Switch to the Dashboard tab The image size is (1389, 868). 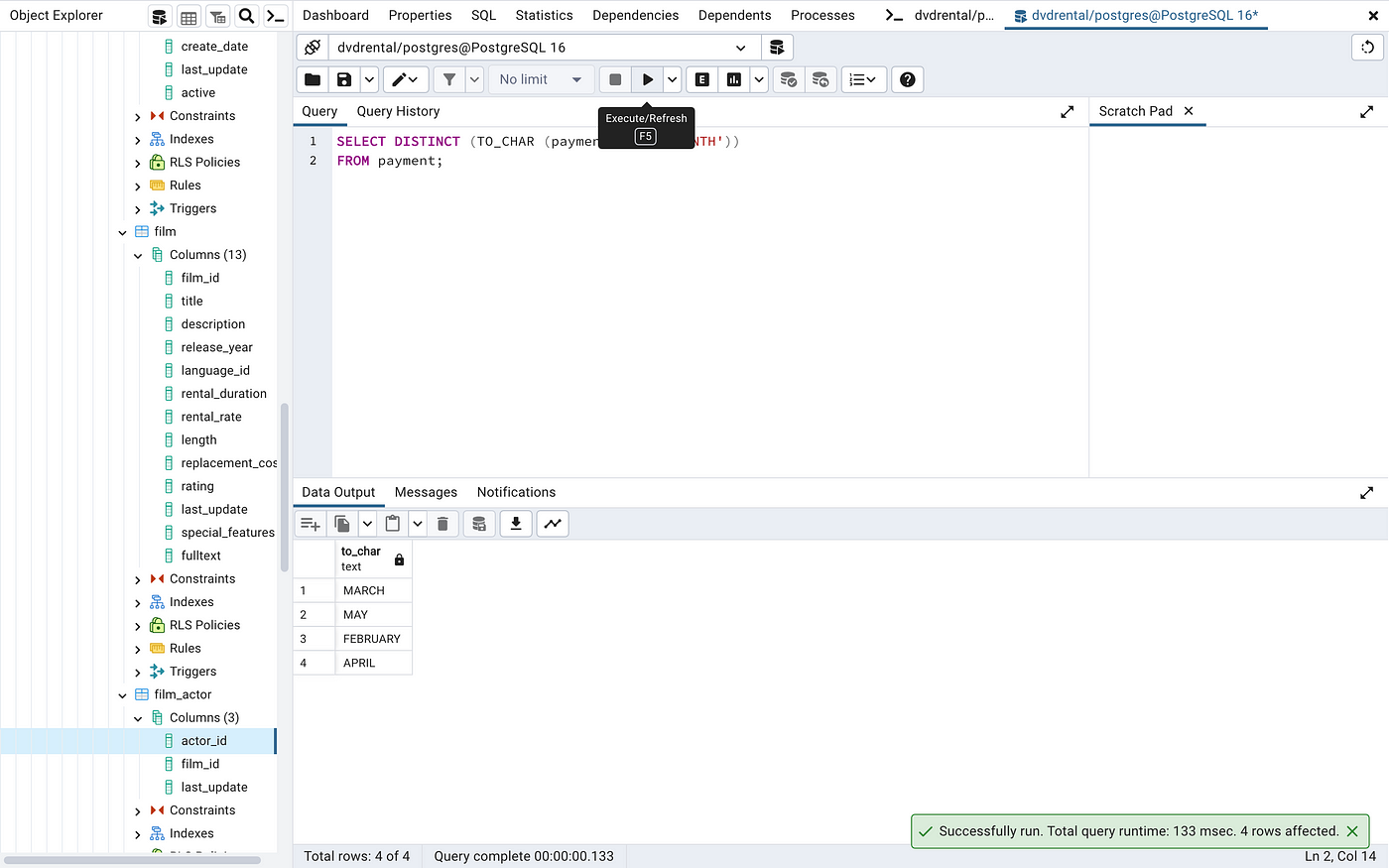(335, 15)
